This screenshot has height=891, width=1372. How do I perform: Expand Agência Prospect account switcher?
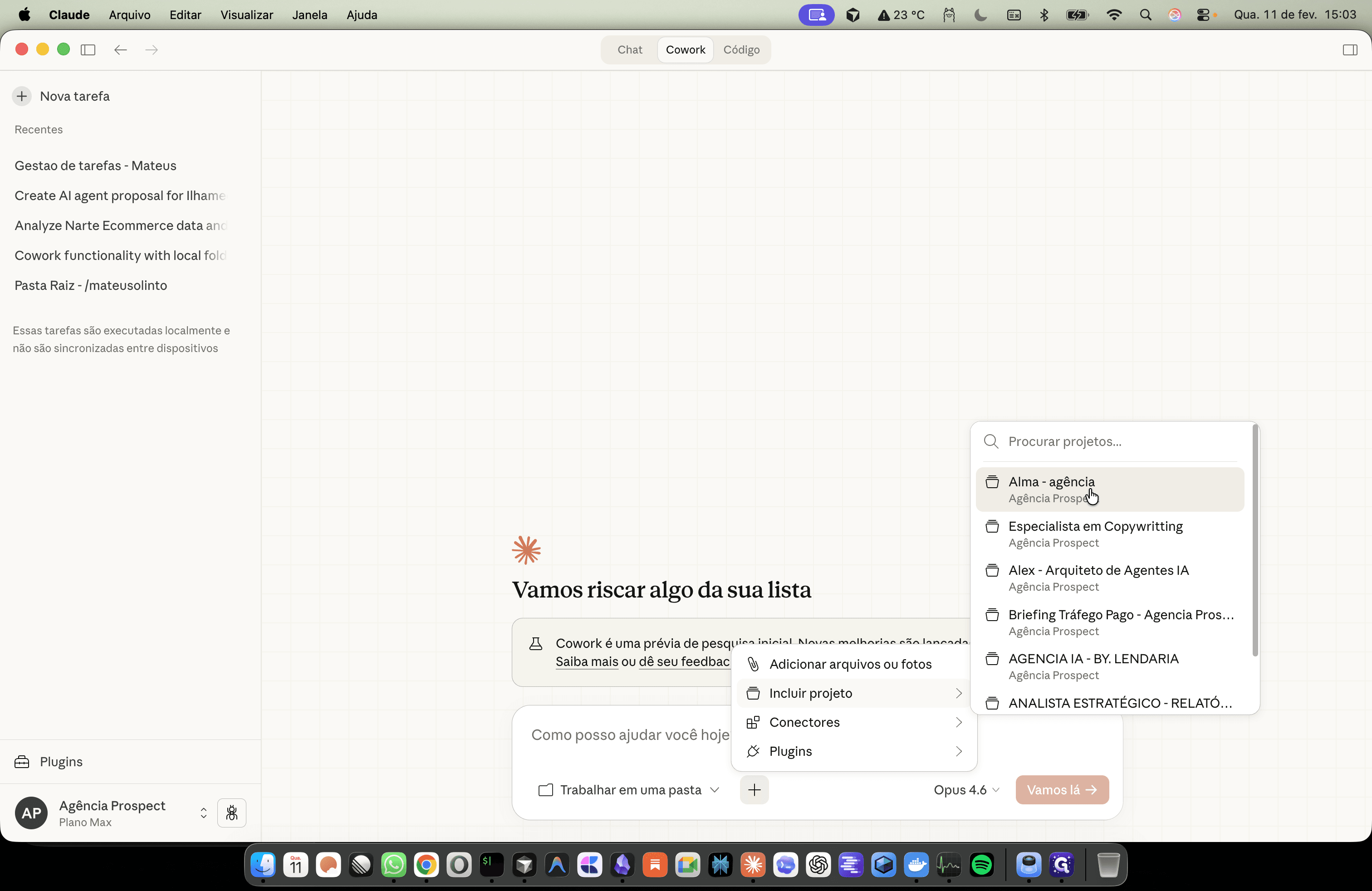tap(204, 813)
